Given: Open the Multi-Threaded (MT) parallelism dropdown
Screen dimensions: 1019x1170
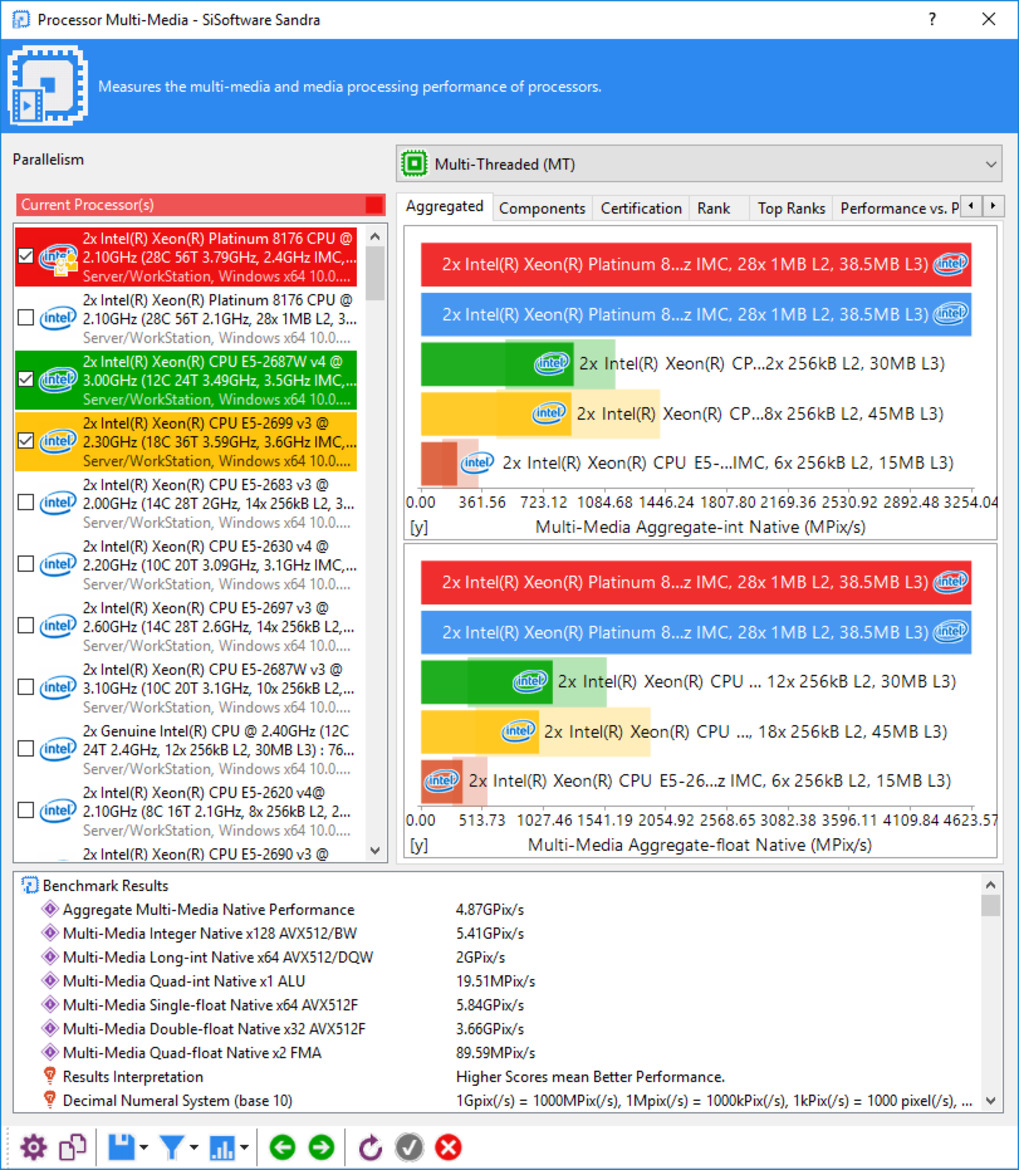Looking at the screenshot, I should pos(699,163).
